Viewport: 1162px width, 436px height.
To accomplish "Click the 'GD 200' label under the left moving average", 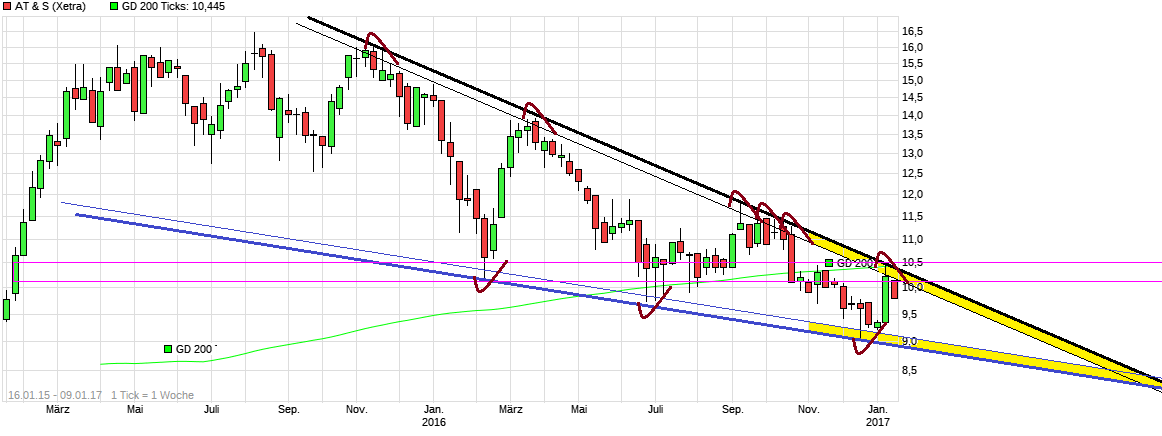I will 196,349.
